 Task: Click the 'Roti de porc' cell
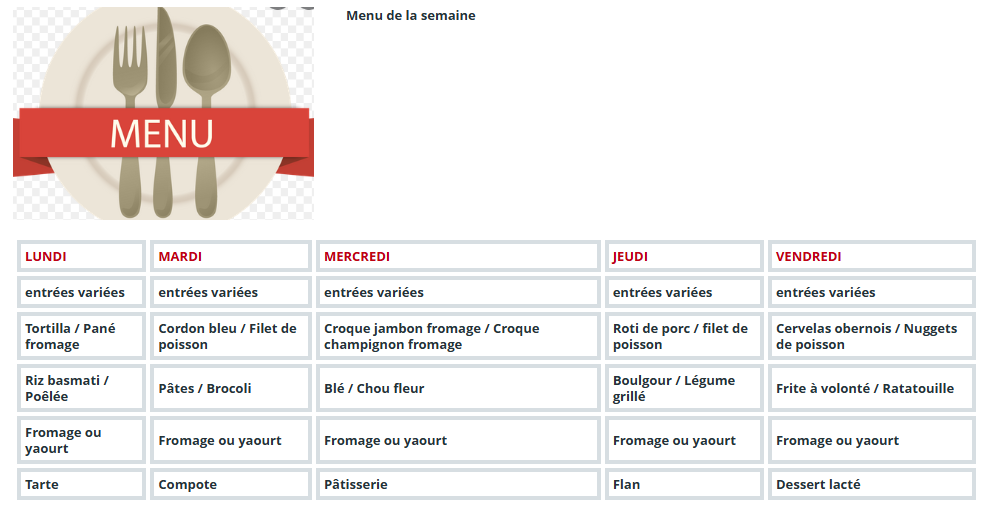click(684, 336)
